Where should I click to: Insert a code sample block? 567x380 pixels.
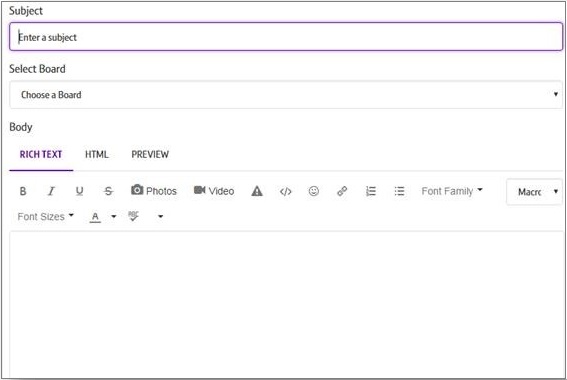[x=285, y=191]
